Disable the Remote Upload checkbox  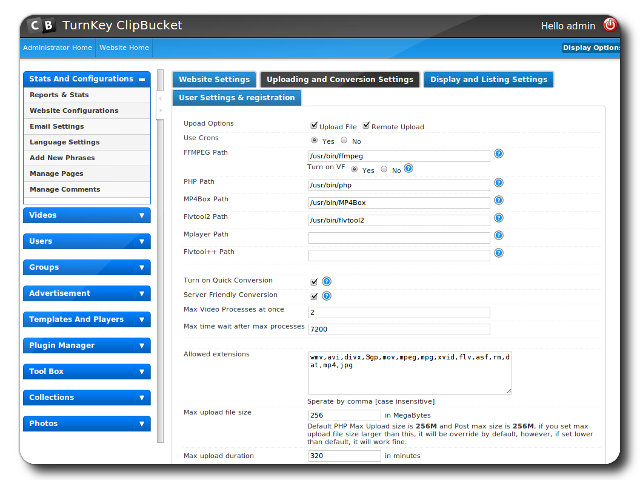coord(366,126)
